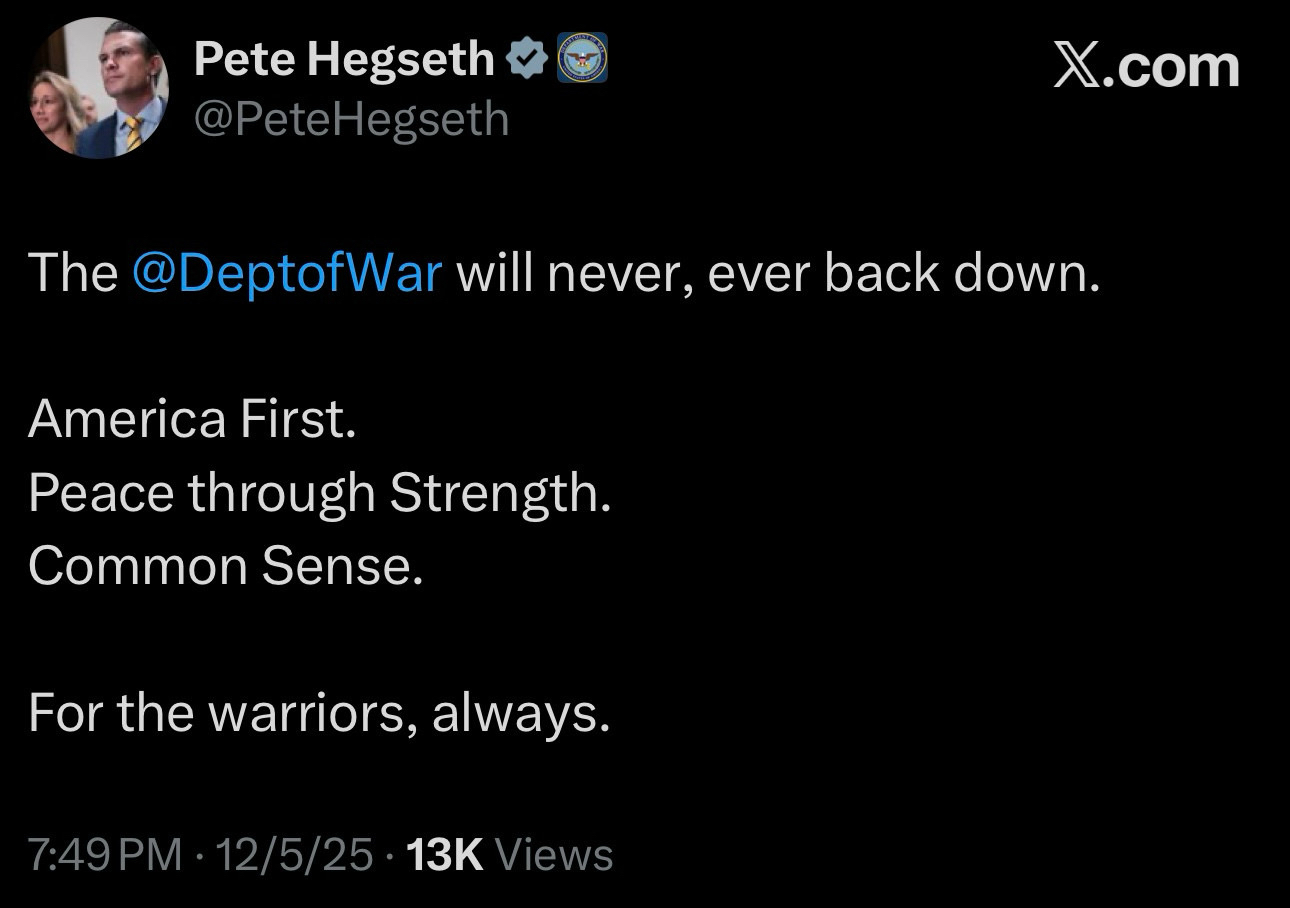Click the "Views" label
The width and height of the screenshot is (1290, 908).
click(554, 855)
